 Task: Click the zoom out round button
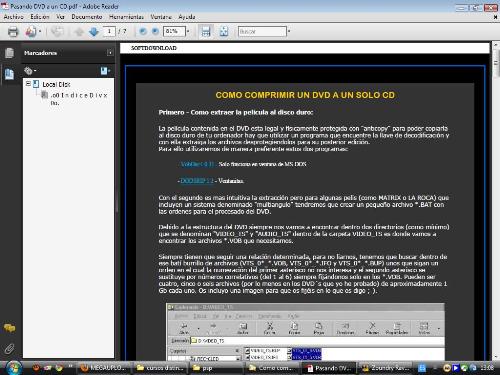tap(143, 31)
